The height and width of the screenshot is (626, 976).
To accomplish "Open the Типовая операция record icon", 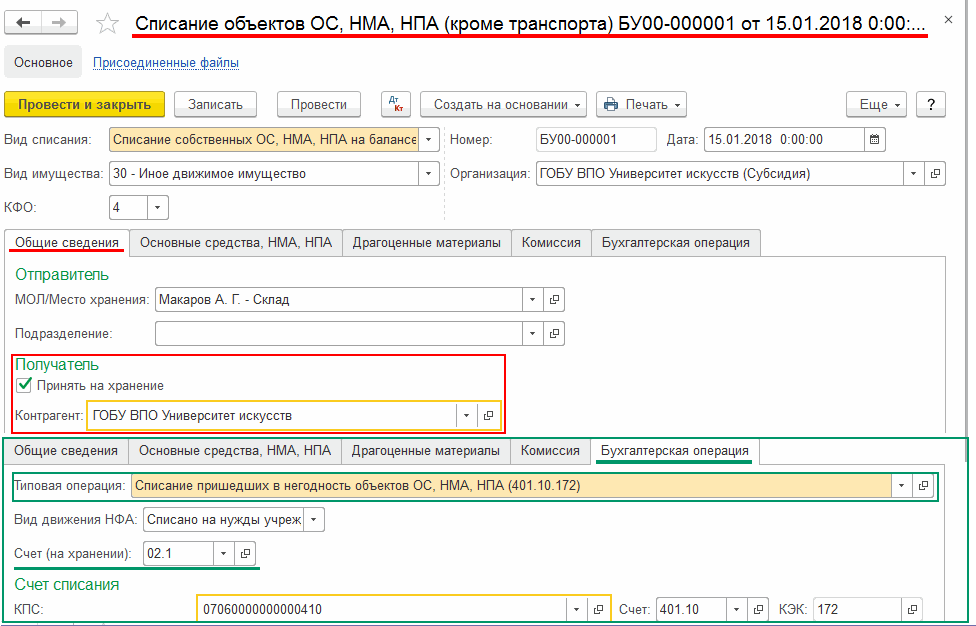I will pyautogui.click(x=924, y=485).
